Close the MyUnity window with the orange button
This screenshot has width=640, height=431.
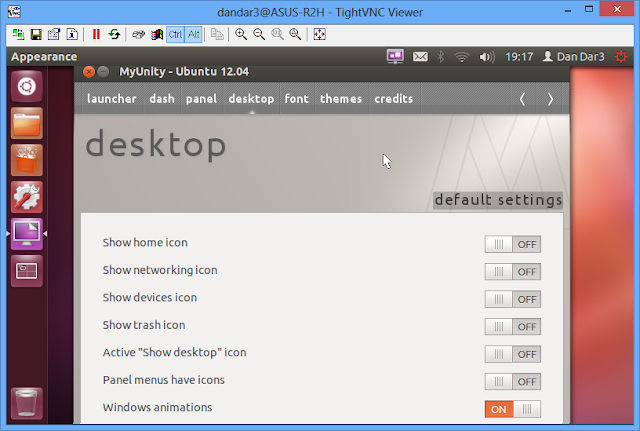tap(89, 72)
